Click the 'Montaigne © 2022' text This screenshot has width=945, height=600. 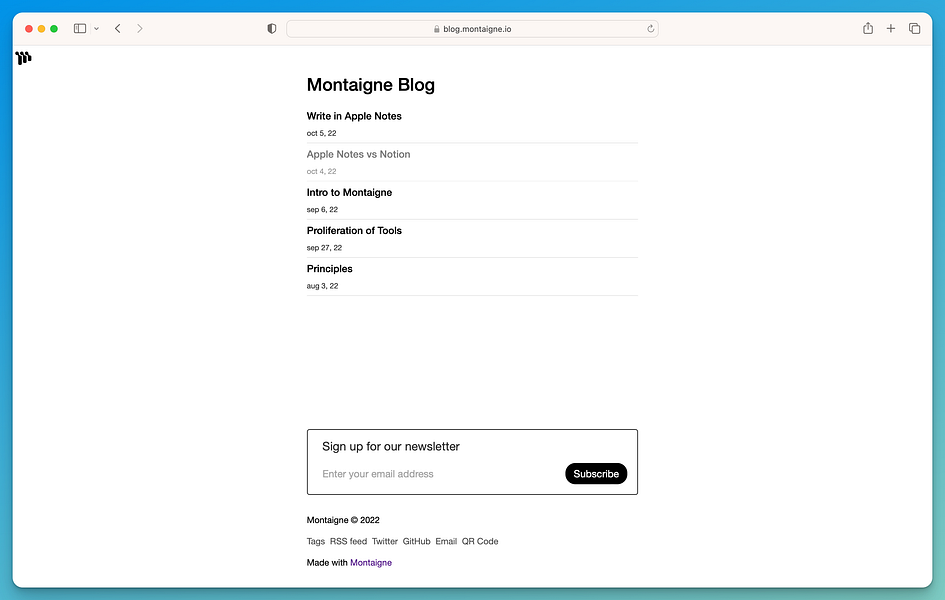[x=343, y=520]
